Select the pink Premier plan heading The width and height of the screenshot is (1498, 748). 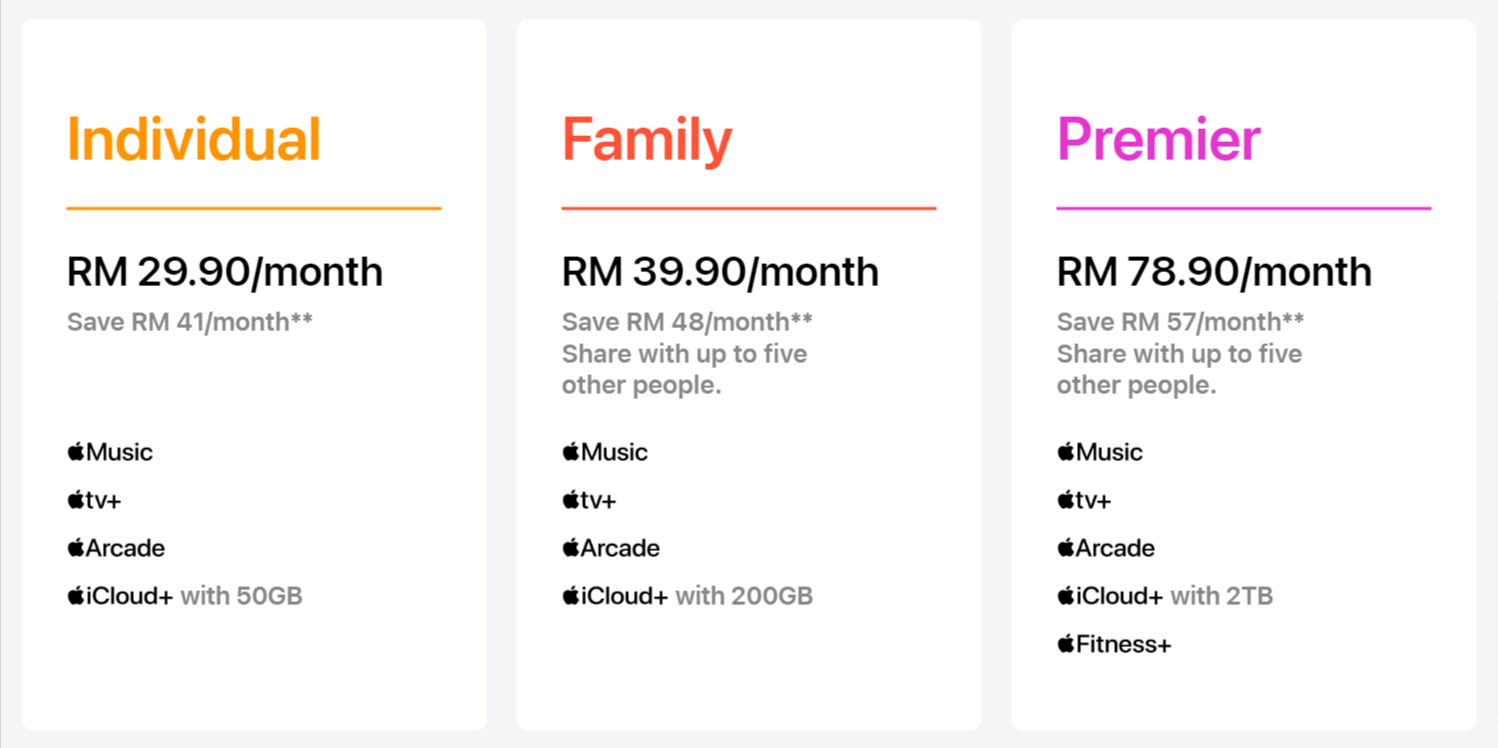coord(1158,140)
